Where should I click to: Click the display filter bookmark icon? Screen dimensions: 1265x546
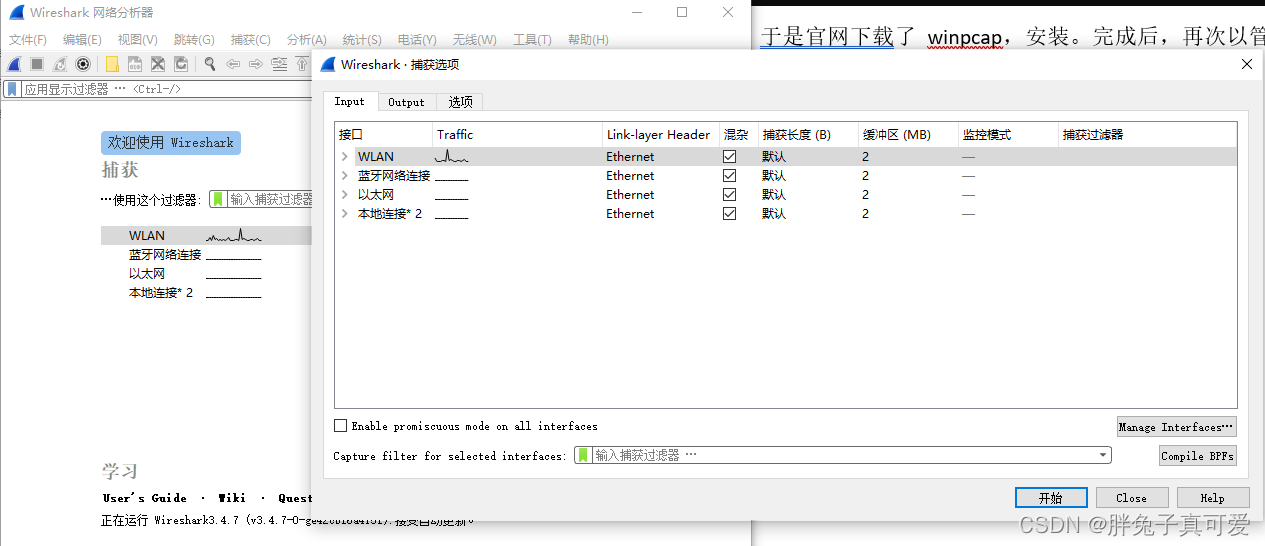click(x=12, y=89)
